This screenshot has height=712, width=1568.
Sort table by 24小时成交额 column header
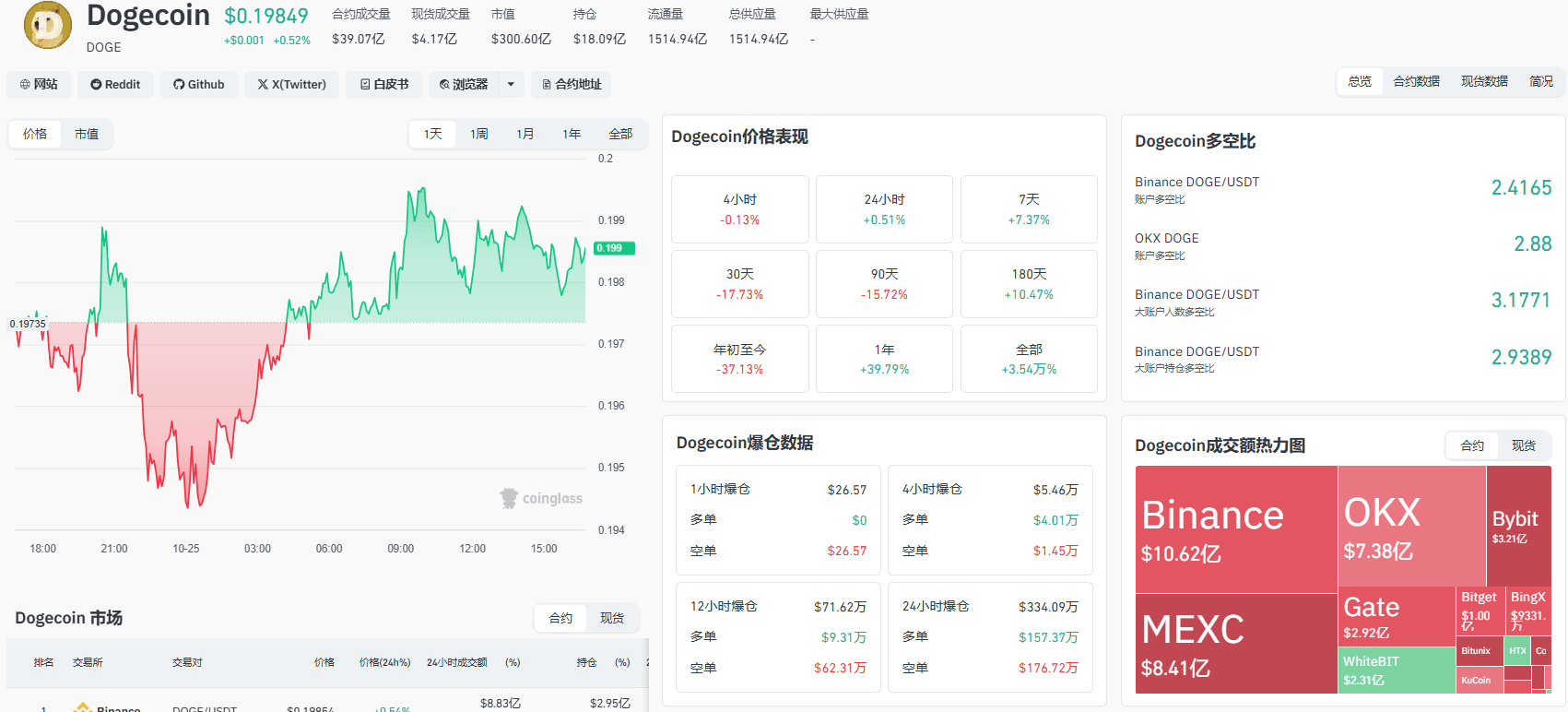coord(457,662)
